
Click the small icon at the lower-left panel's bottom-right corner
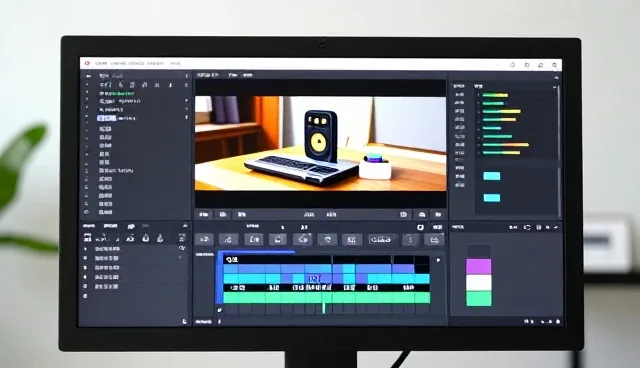pyautogui.click(x=184, y=321)
